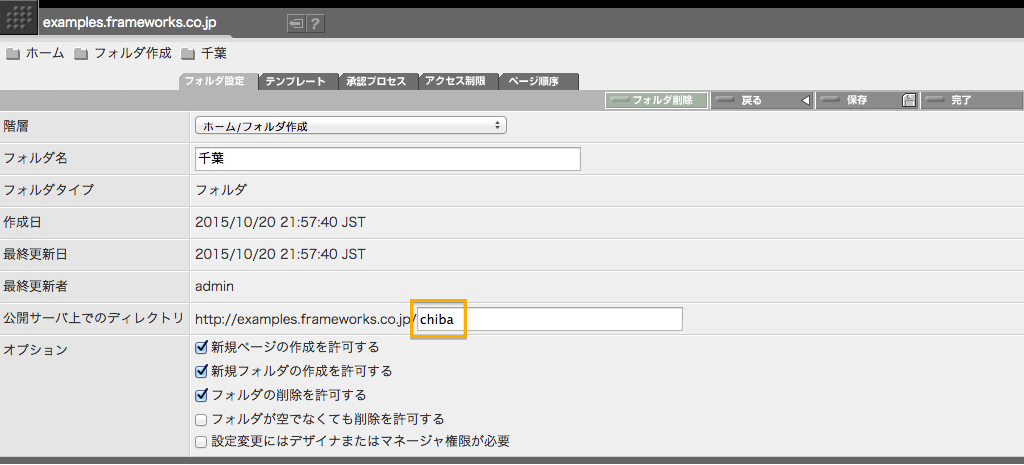The width and height of the screenshot is (1024, 465).
Task: Check 設定変更にはデザイナまたはマネージャ権限が必要 option
Action: [x=201, y=442]
